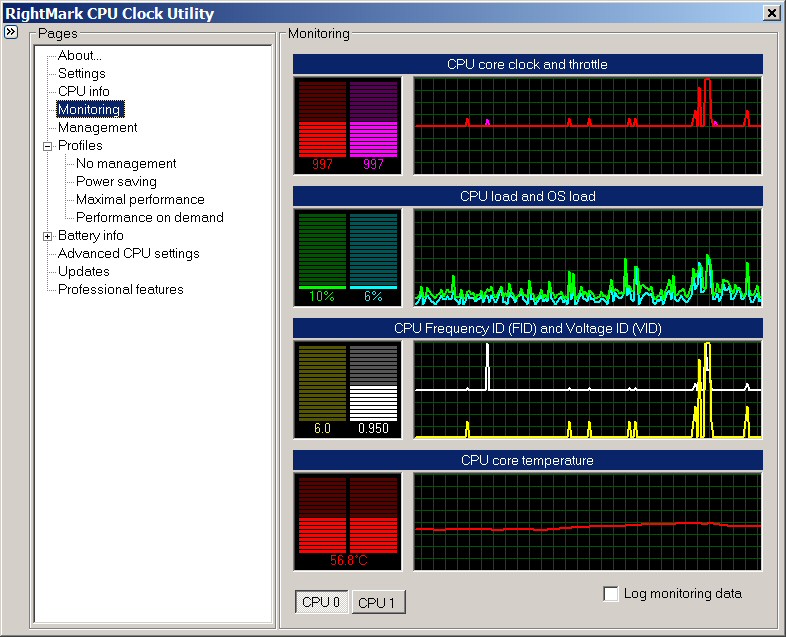
Task: Click the CPU load and OS load header
Action: click(528, 196)
